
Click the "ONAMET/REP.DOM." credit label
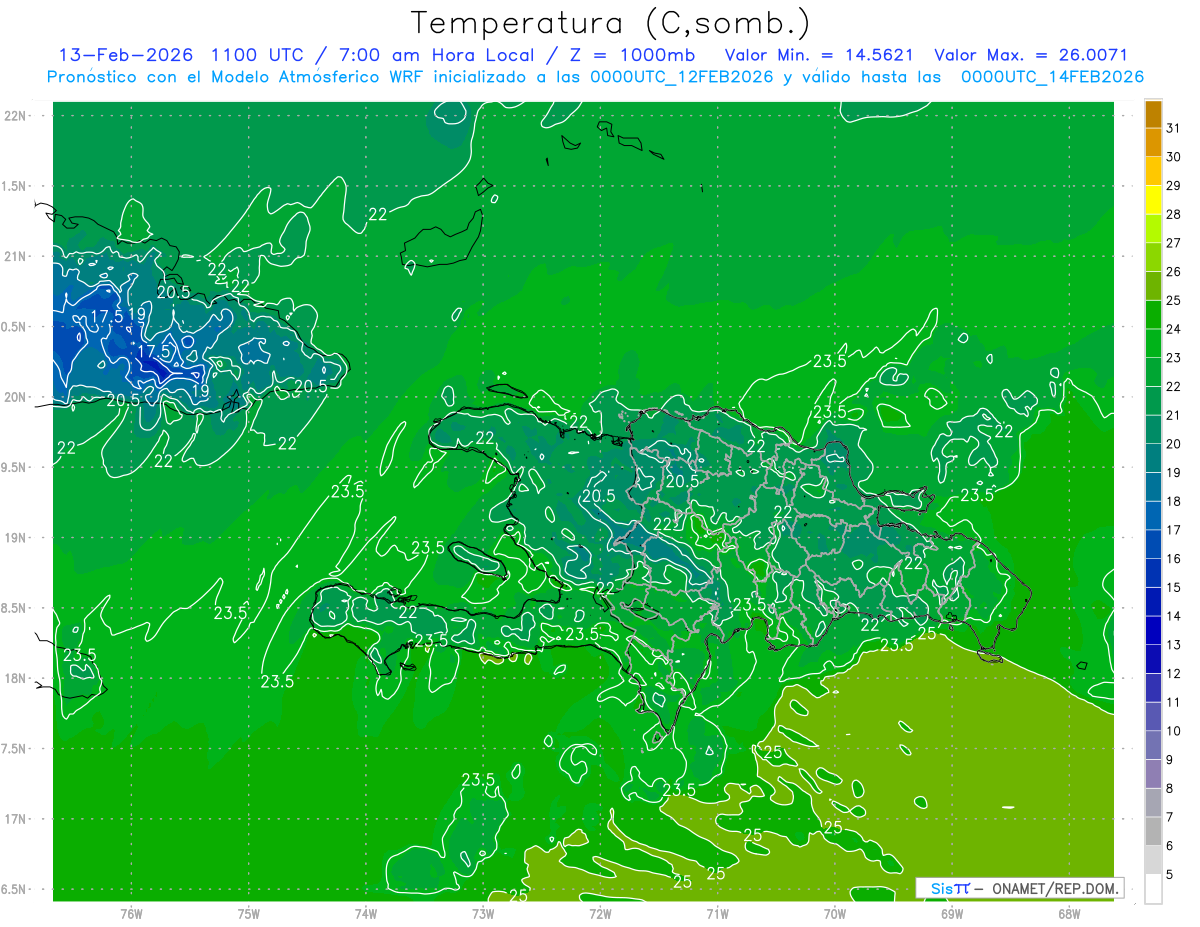tap(1056, 888)
